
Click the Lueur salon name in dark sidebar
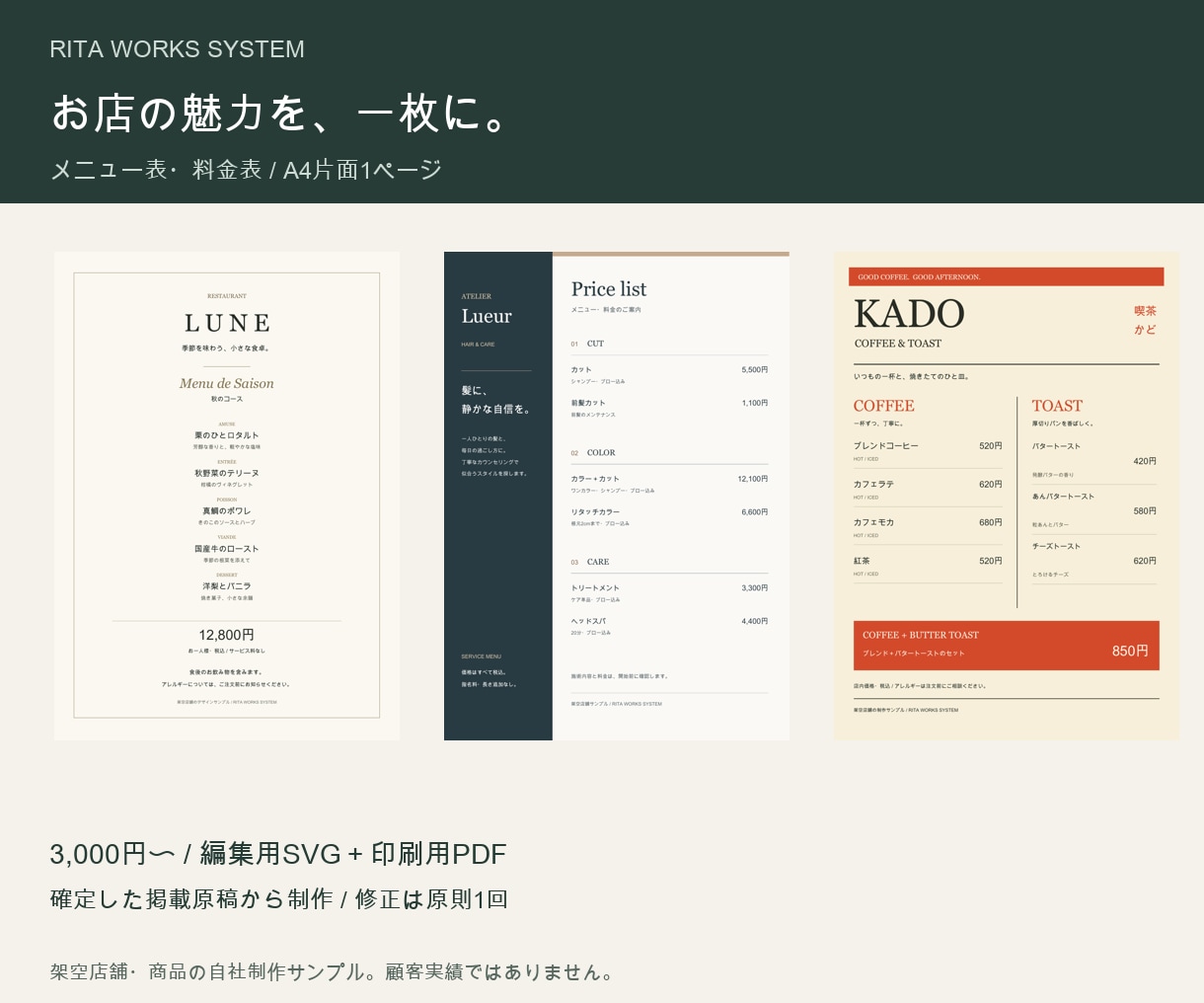tap(487, 316)
